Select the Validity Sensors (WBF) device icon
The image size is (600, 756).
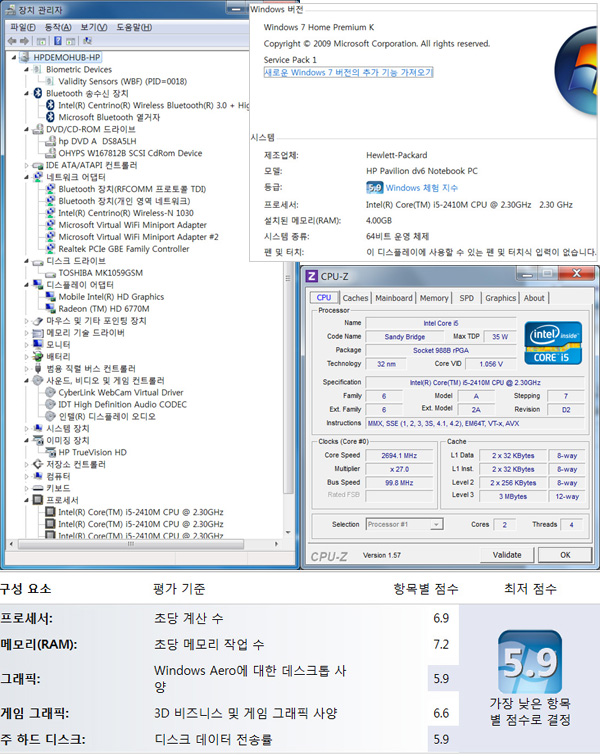pos(50,81)
